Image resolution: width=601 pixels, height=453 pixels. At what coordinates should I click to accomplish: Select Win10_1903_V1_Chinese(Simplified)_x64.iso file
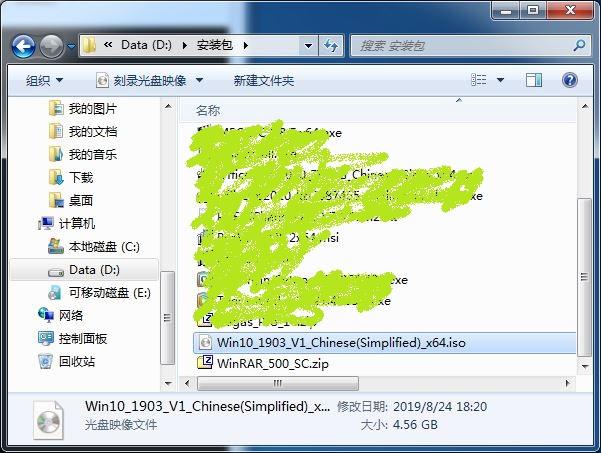(x=384, y=343)
